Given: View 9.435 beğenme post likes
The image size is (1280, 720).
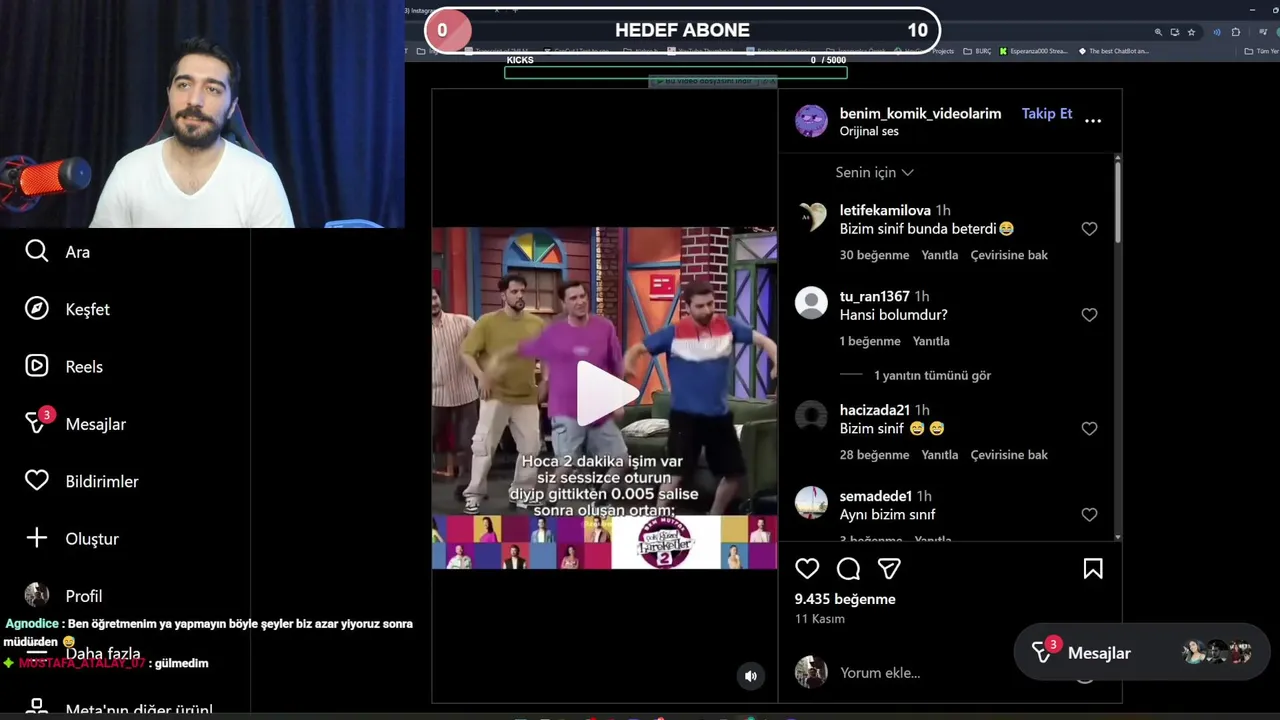Looking at the screenshot, I should point(845,599).
